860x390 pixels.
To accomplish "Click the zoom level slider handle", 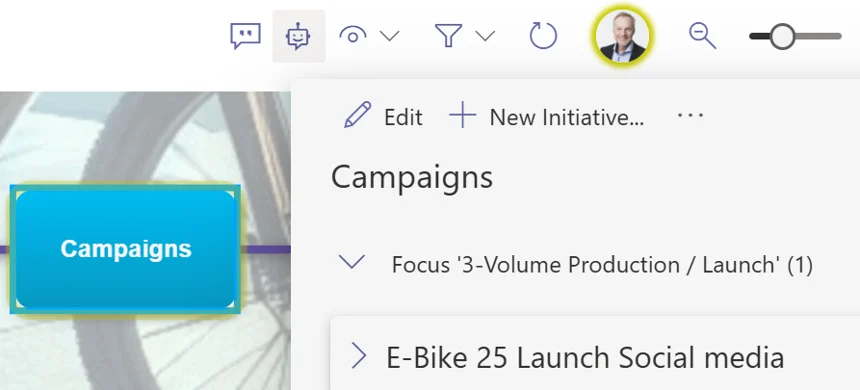I will pyautogui.click(x=782, y=36).
